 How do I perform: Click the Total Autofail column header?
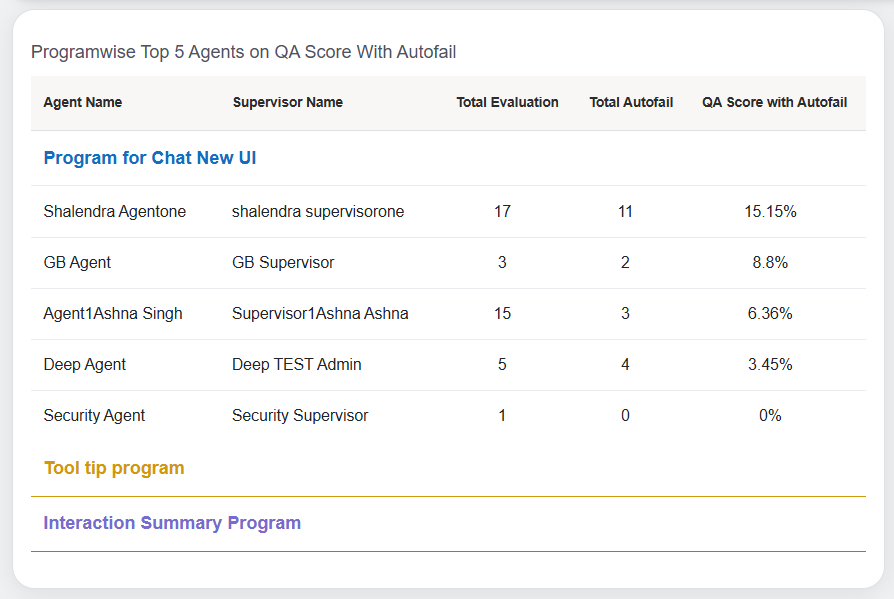click(631, 102)
